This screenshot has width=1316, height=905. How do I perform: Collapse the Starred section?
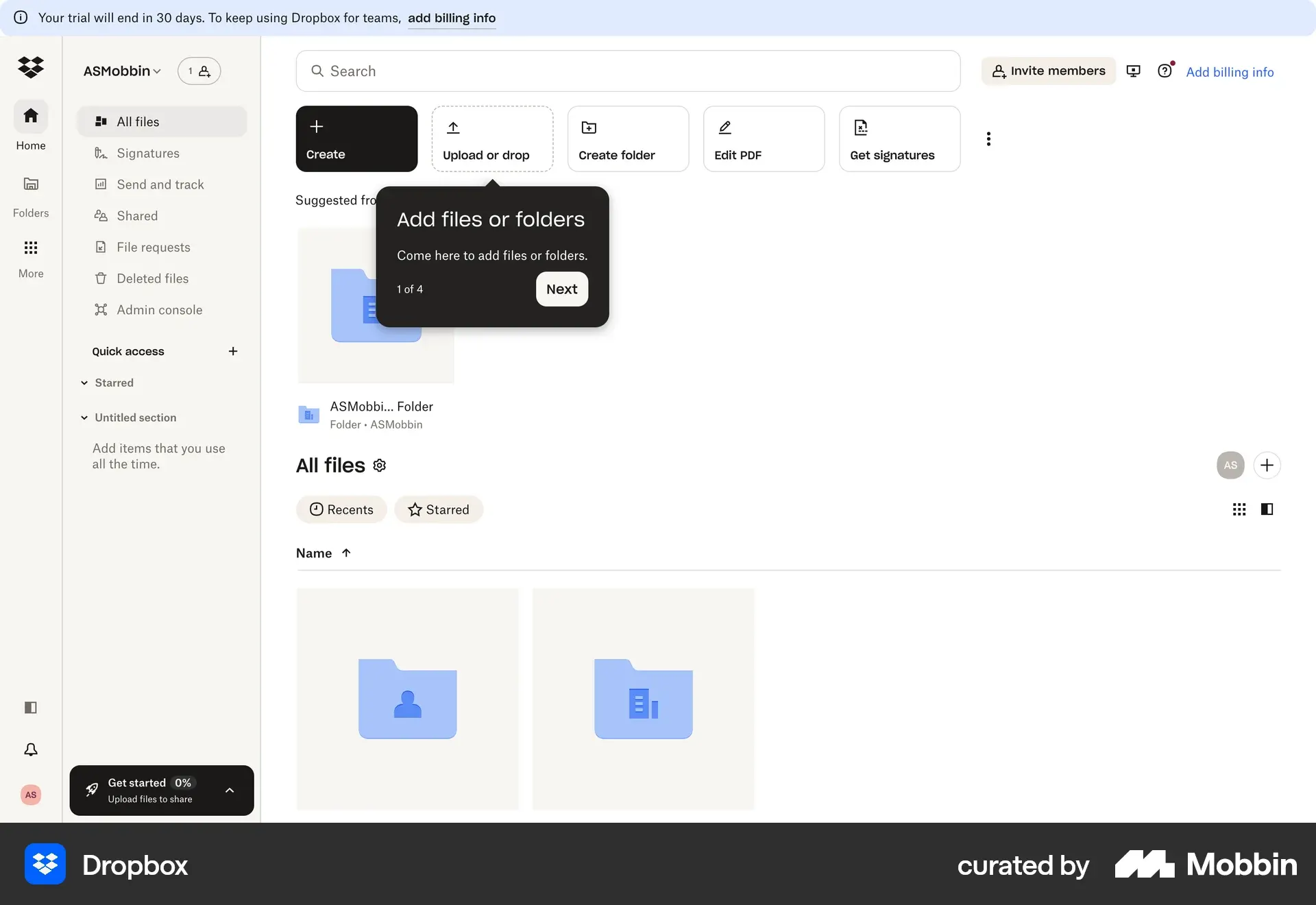84,383
